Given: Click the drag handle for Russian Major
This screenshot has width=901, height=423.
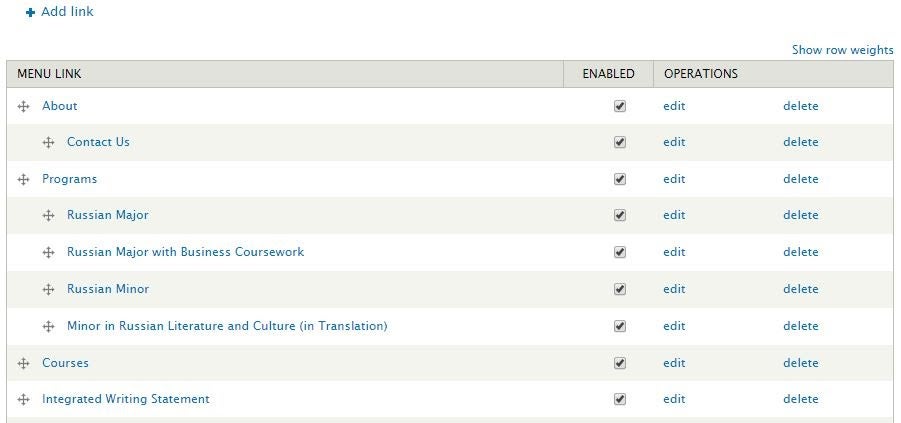Looking at the screenshot, I should click(x=48, y=216).
